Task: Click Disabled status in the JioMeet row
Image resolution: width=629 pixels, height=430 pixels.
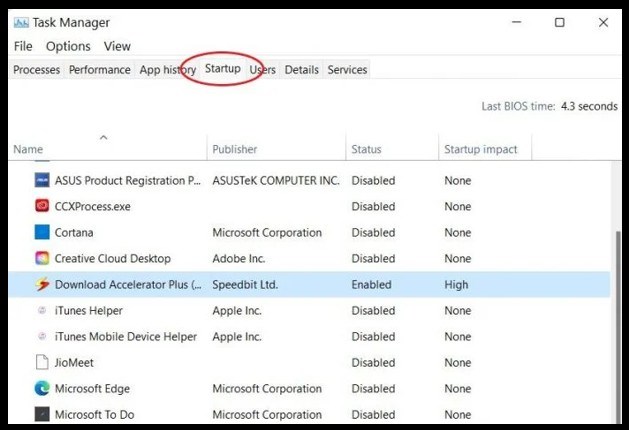Action: tap(373, 363)
